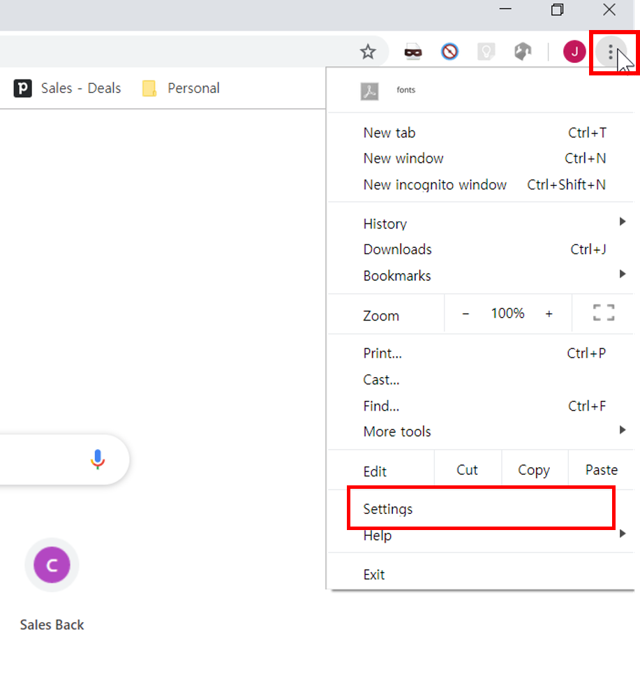Image resolution: width=640 pixels, height=676 pixels.
Task: Start voice search with the microphone icon
Action: (97, 459)
